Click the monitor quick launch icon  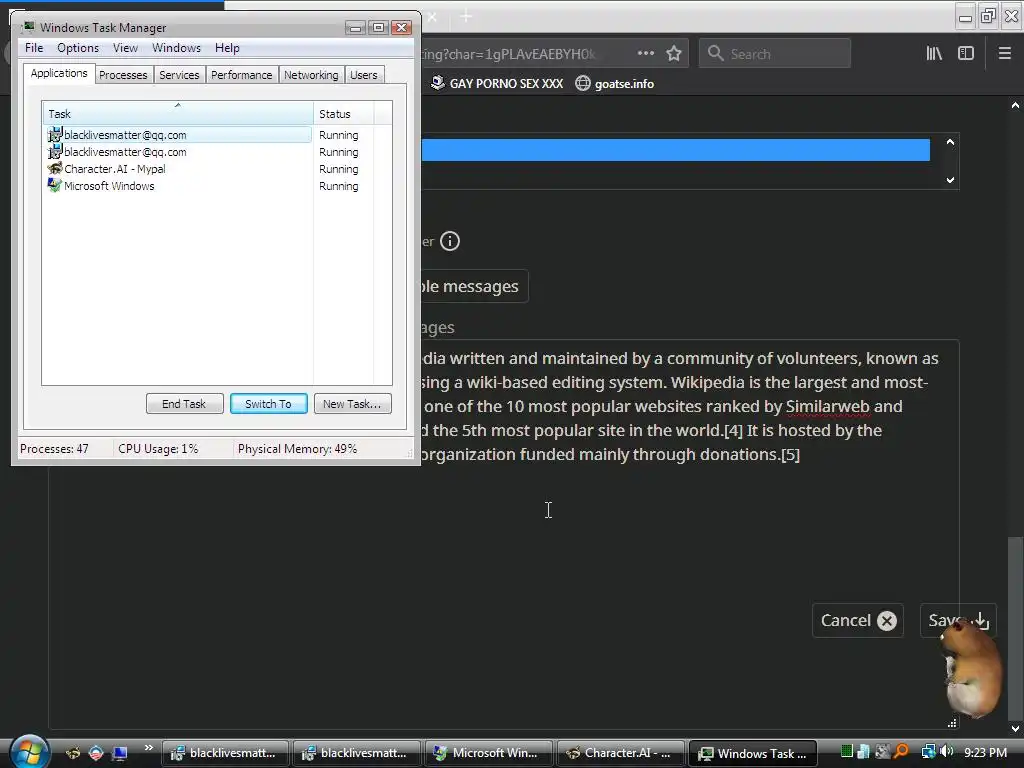[x=120, y=753]
